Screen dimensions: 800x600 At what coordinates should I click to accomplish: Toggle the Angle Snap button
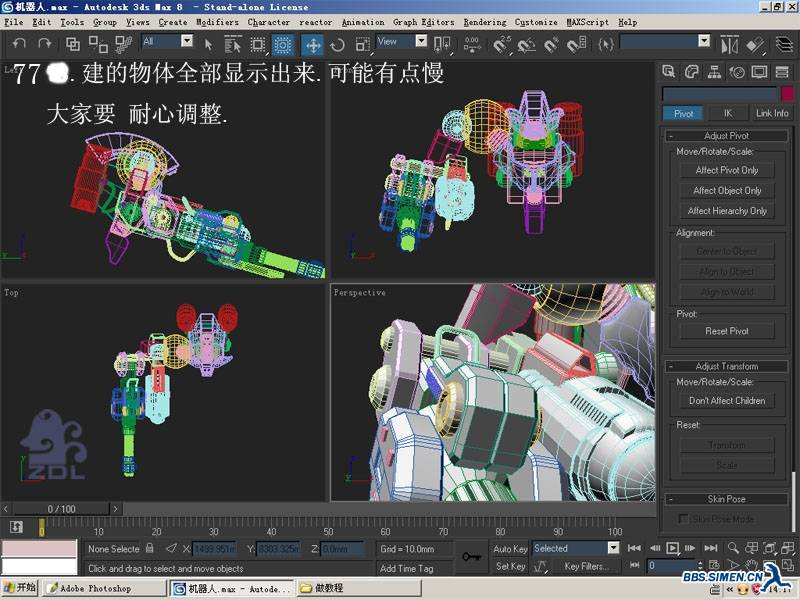tap(526, 45)
